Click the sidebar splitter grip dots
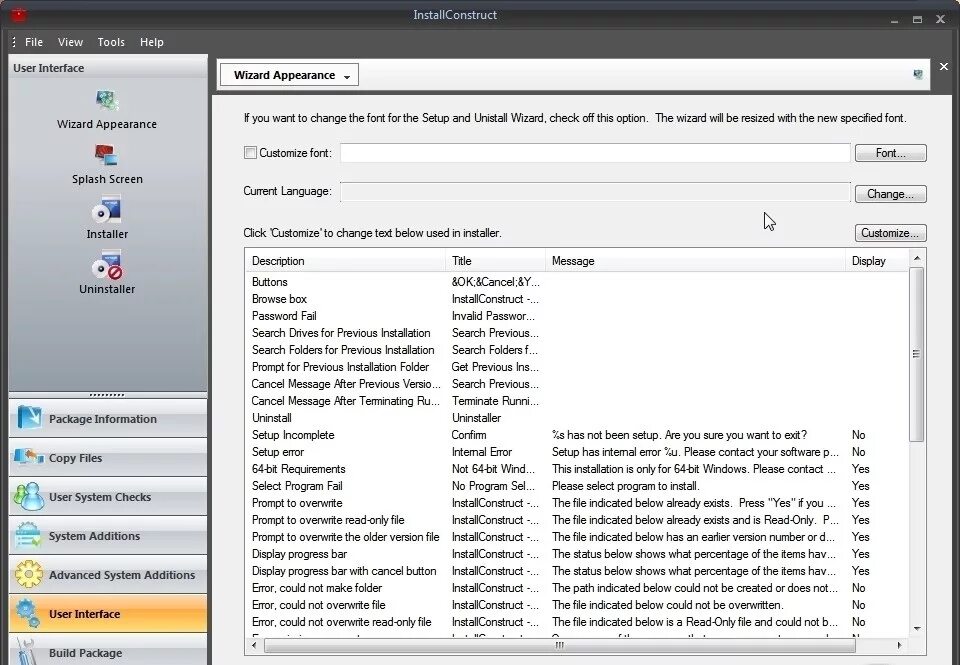This screenshot has height=665, width=960. click(x=107, y=395)
